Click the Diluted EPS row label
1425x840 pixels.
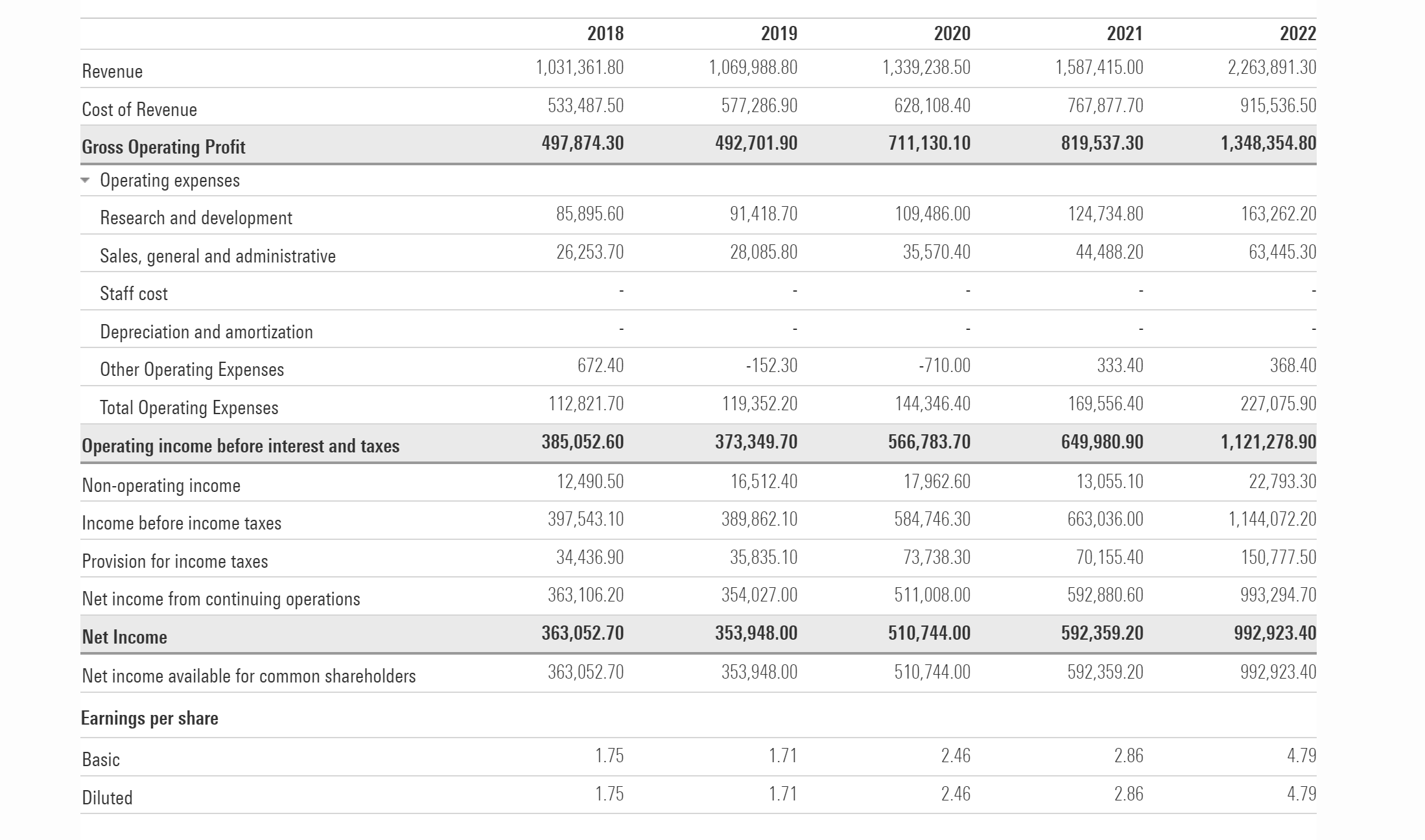click(x=107, y=797)
